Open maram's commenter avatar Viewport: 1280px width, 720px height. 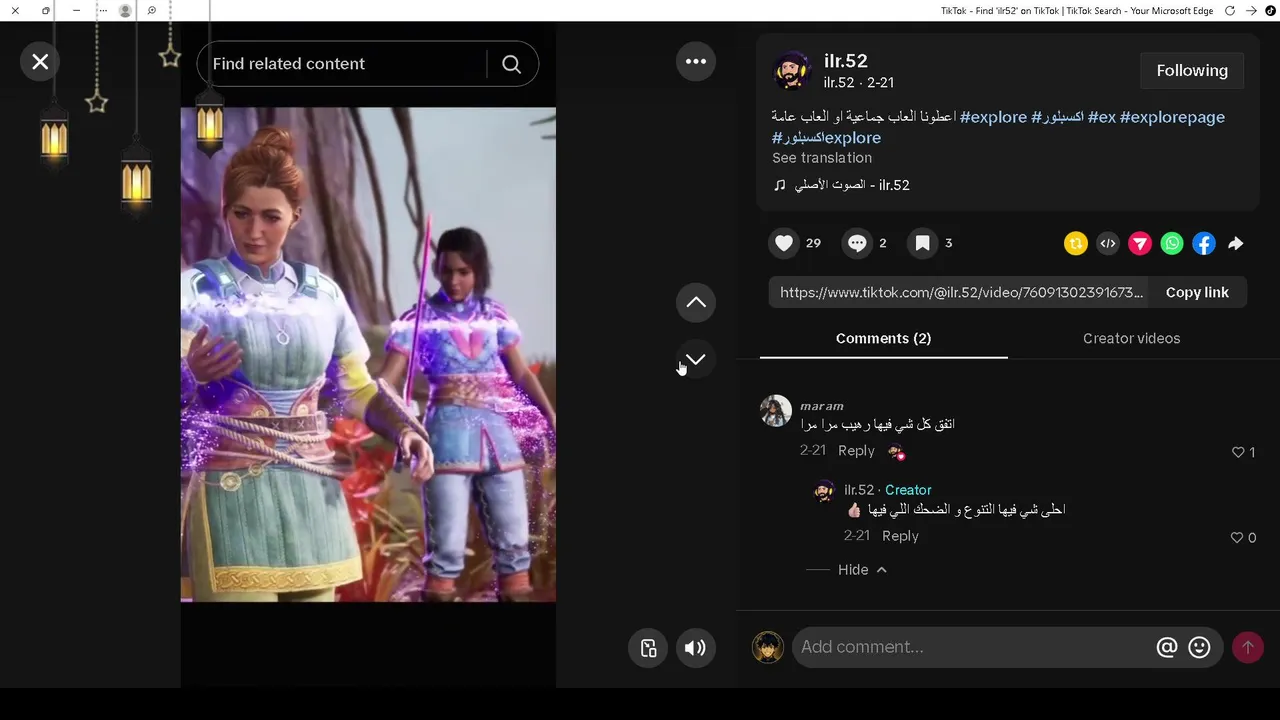tap(776, 411)
